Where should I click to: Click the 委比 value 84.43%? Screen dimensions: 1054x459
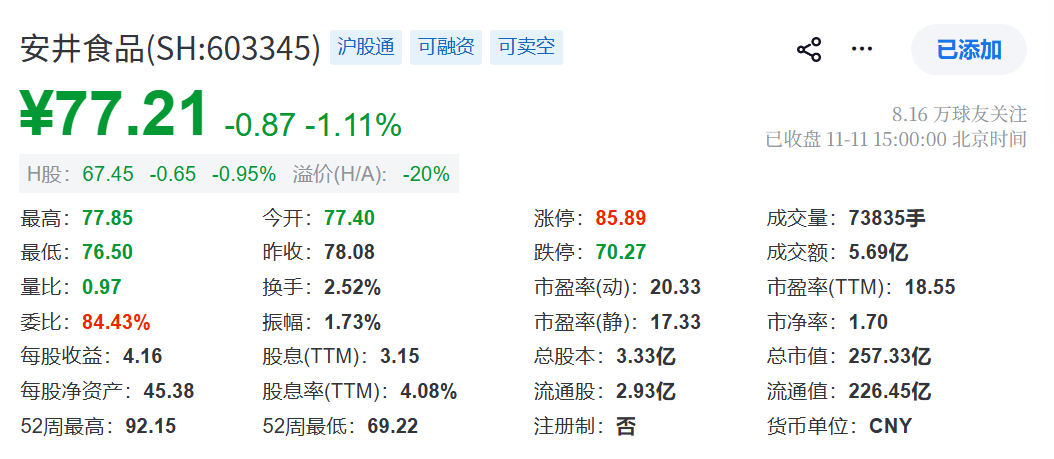[116, 323]
